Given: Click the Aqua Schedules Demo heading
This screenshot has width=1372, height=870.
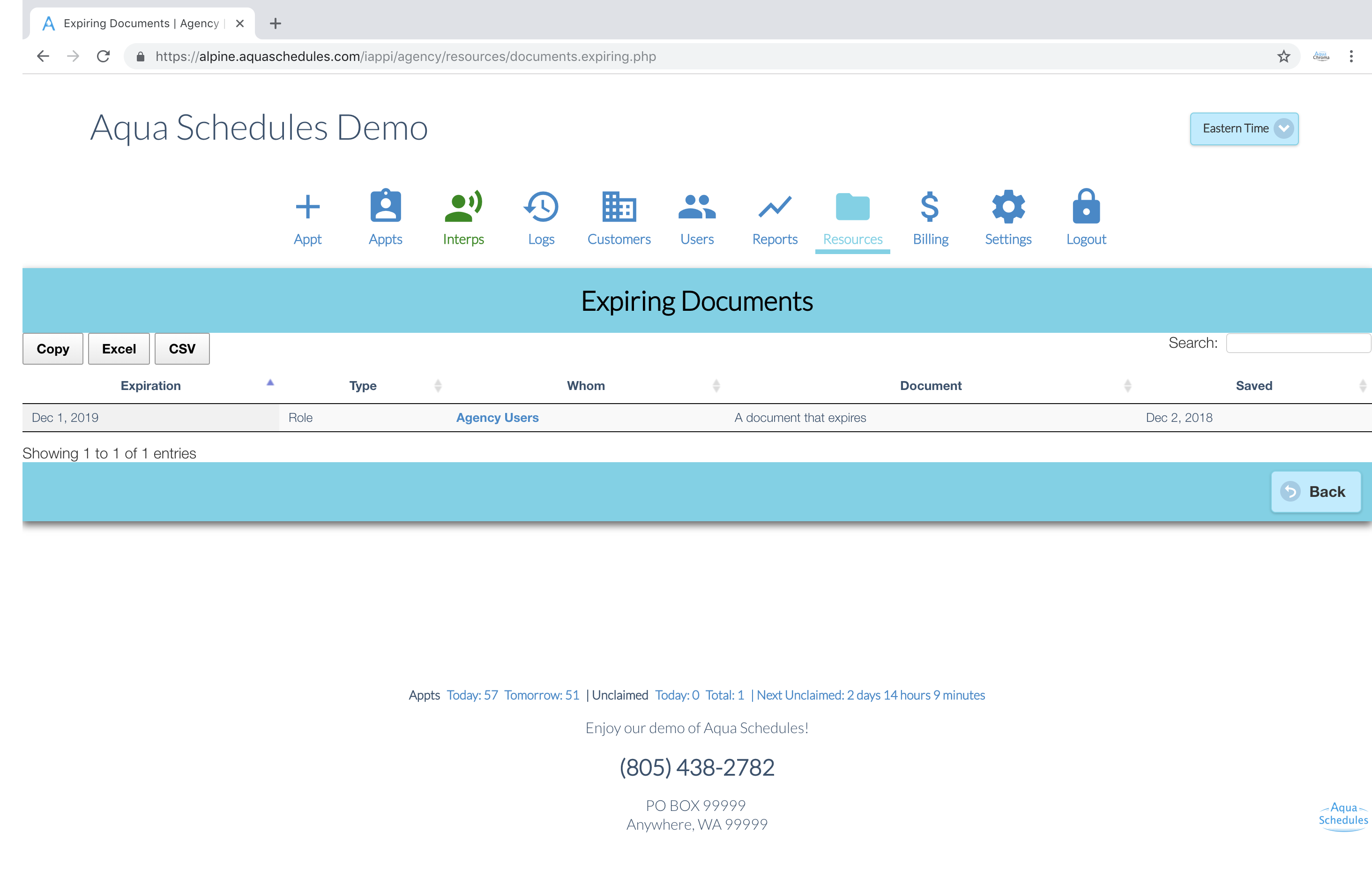Looking at the screenshot, I should click(259, 127).
